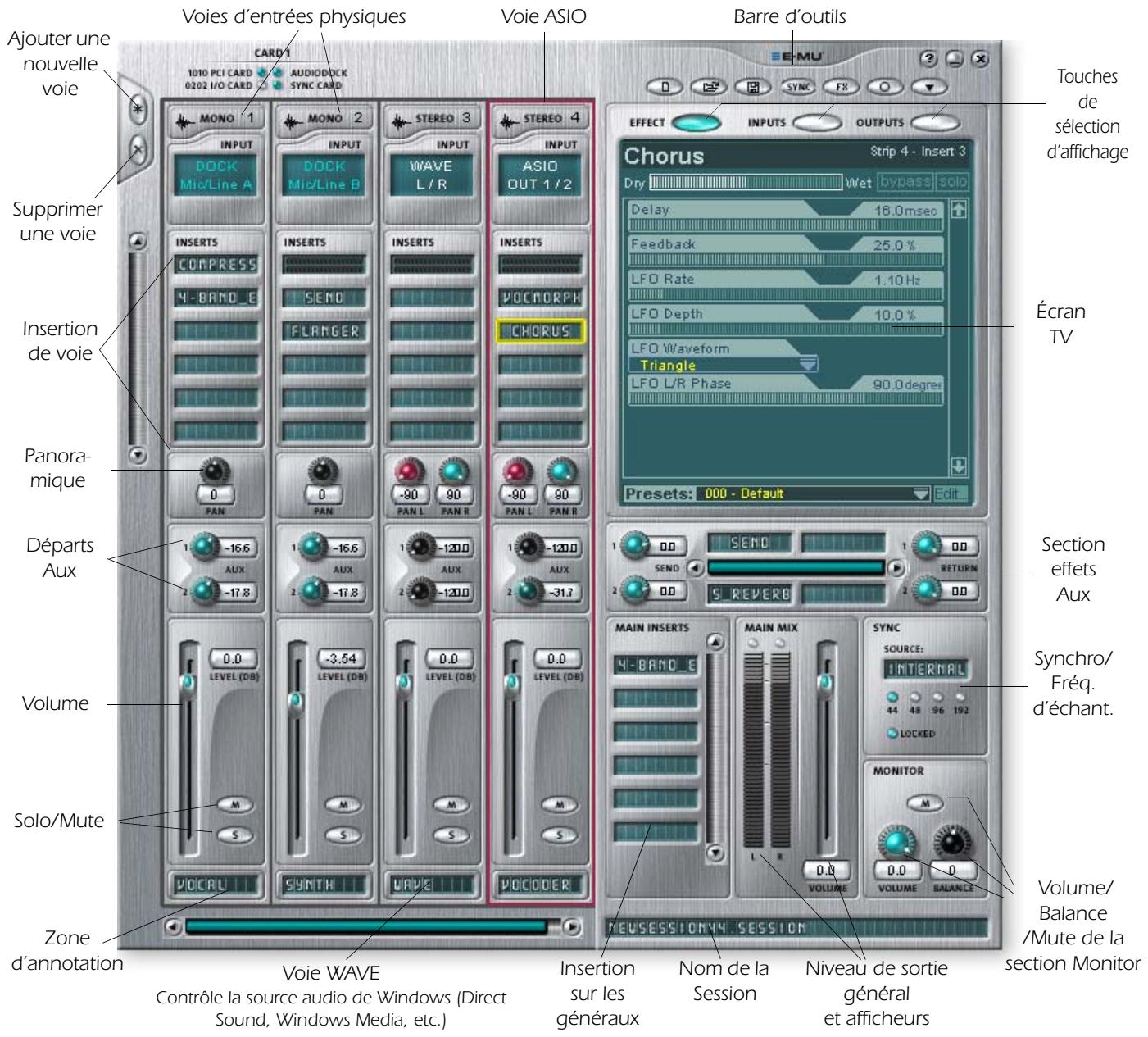Screen dimensions: 1148x1037
Task: Switch the TV display to Outputs view
Action: [x=934, y=123]
